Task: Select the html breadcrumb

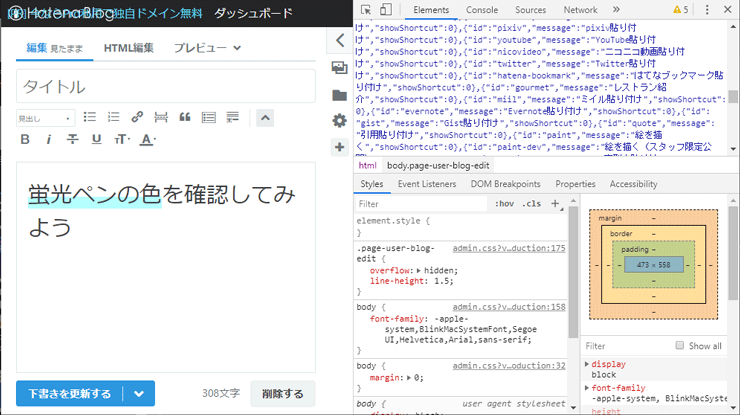Action: tap(367, 165)
